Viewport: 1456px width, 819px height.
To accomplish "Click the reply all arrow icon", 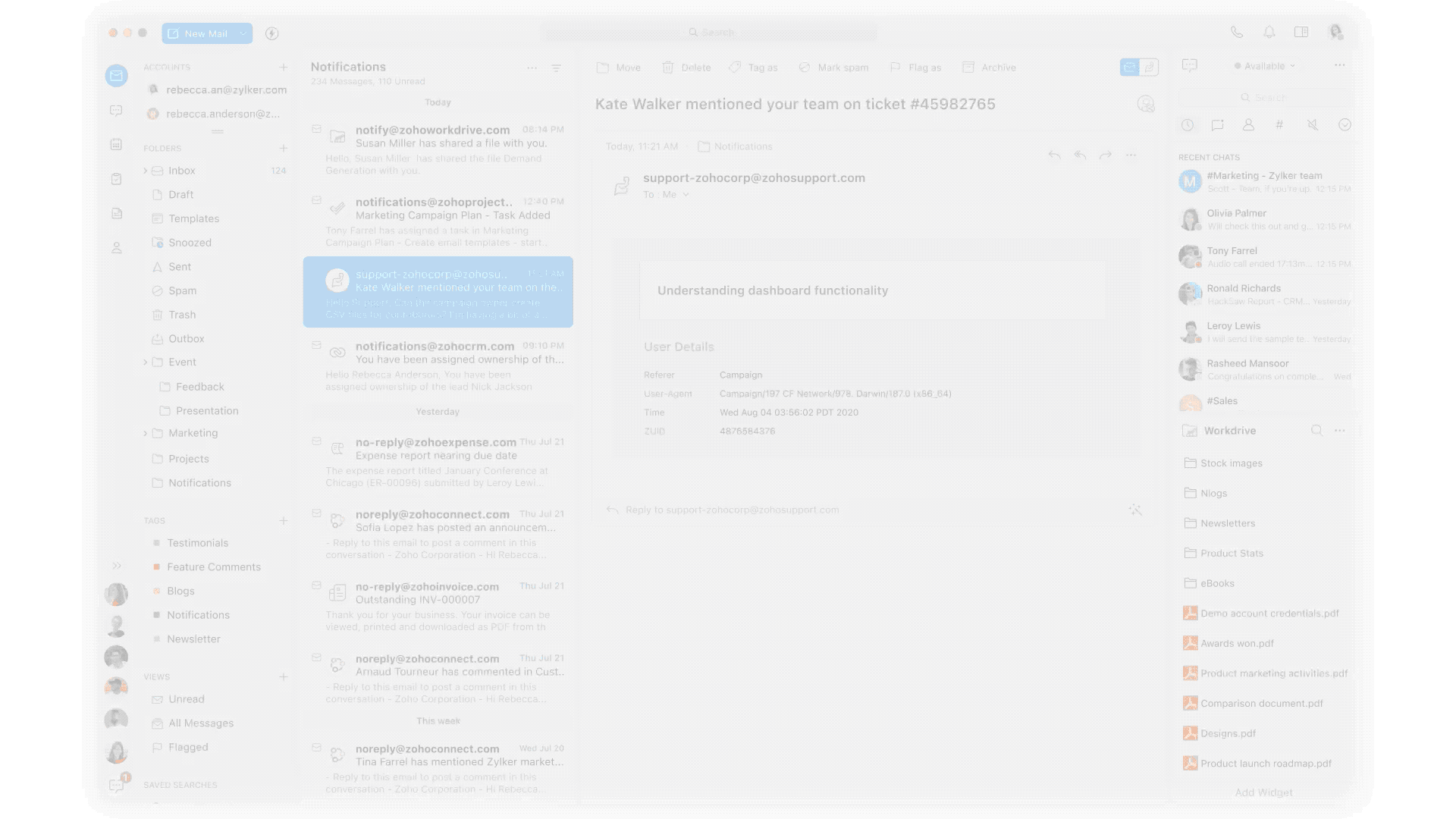I will tap(1080, 155).
